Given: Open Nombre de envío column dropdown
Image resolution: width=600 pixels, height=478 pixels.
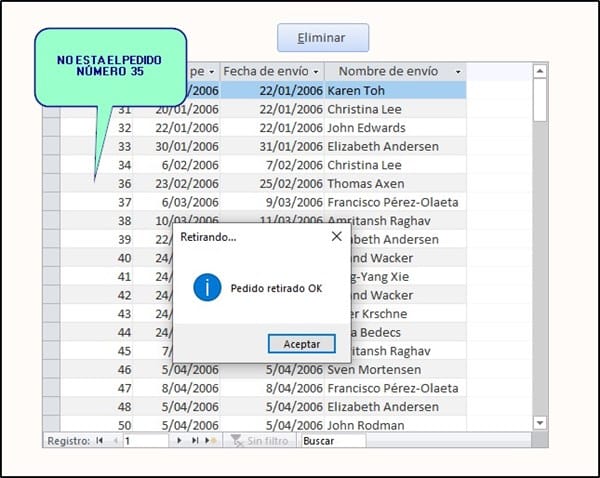Looking at the screenshot, I should (458, 72).
